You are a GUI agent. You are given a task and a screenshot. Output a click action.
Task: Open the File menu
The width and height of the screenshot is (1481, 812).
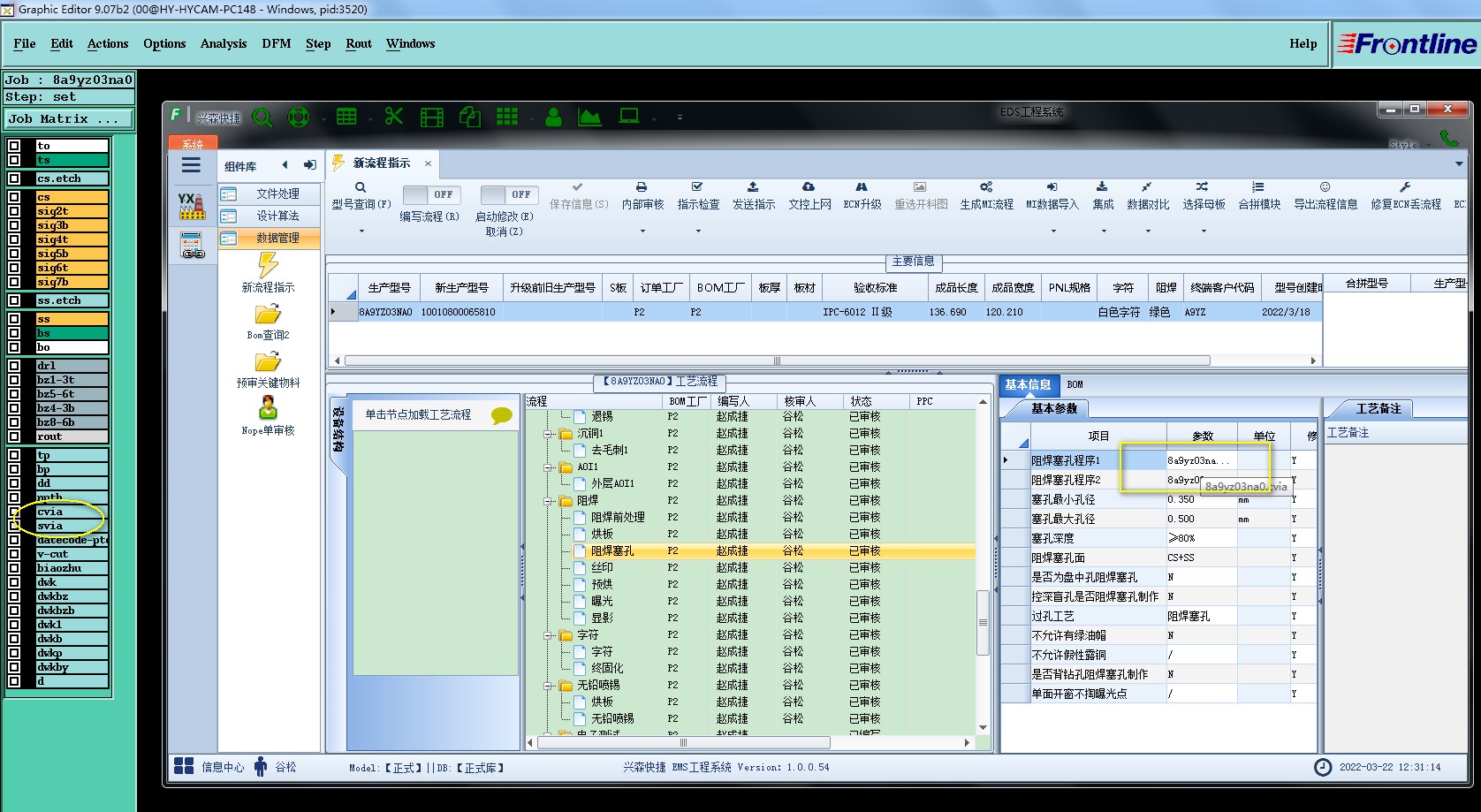tap(25, 43)
